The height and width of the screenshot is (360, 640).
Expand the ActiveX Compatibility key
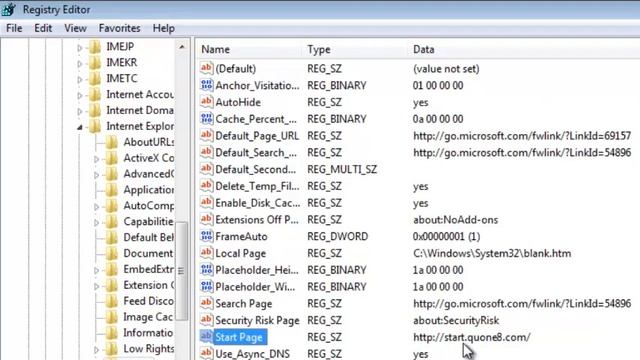[x=96, y=159]
